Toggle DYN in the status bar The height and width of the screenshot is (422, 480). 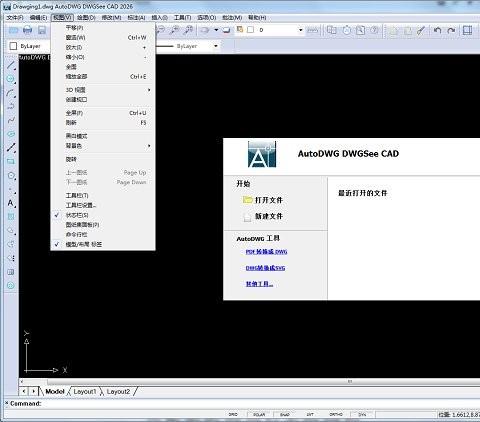362,414
